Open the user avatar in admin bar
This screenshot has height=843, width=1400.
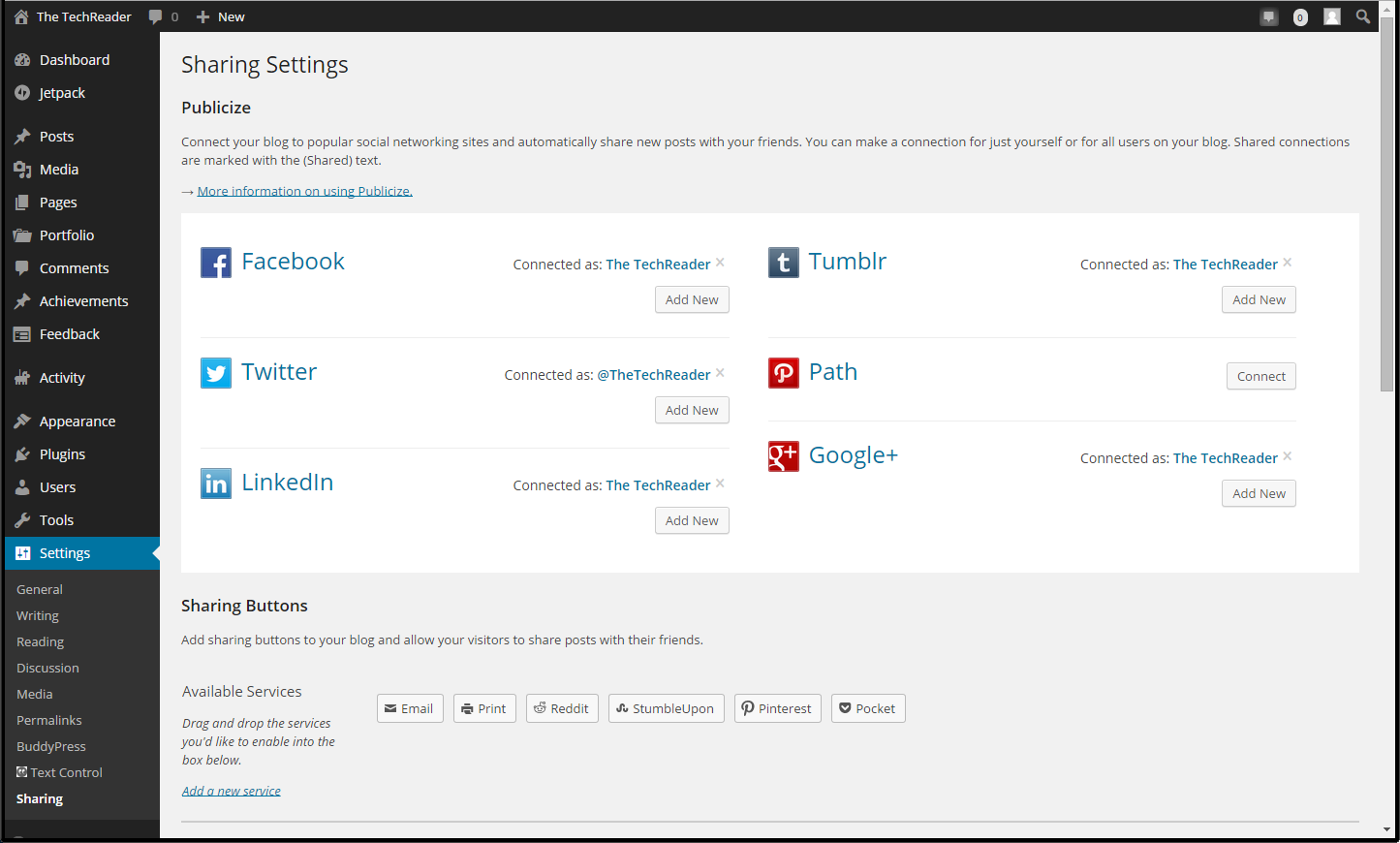(x=1332, y=16)
